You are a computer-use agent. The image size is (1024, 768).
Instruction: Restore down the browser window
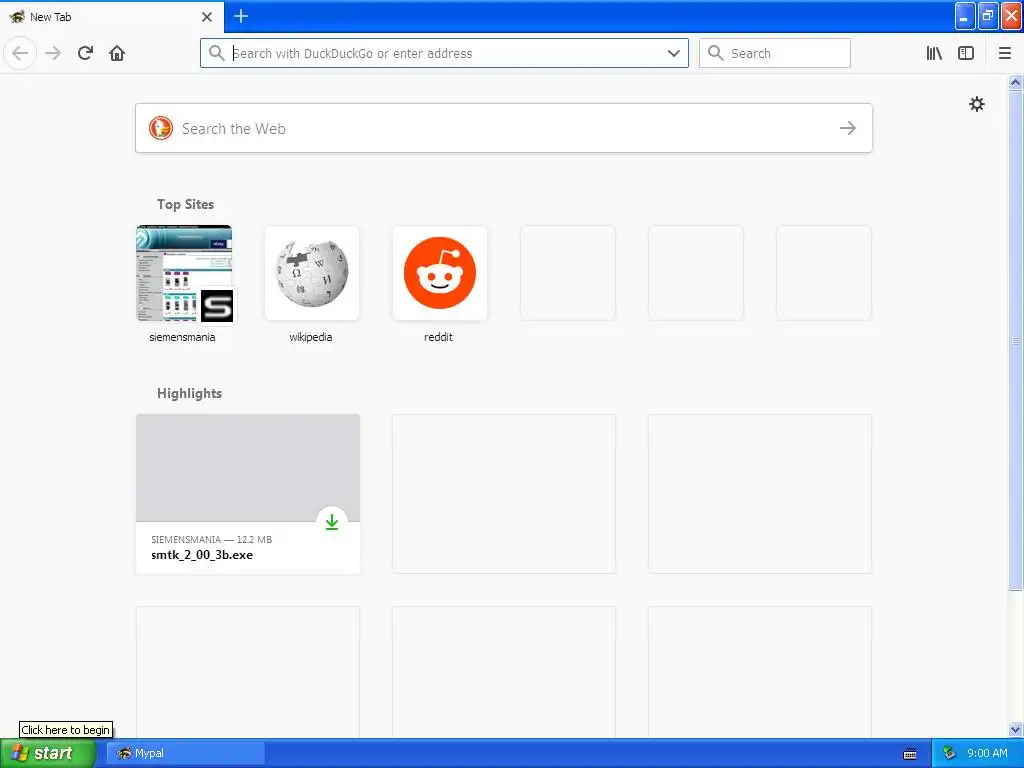(x=988, y=16)
